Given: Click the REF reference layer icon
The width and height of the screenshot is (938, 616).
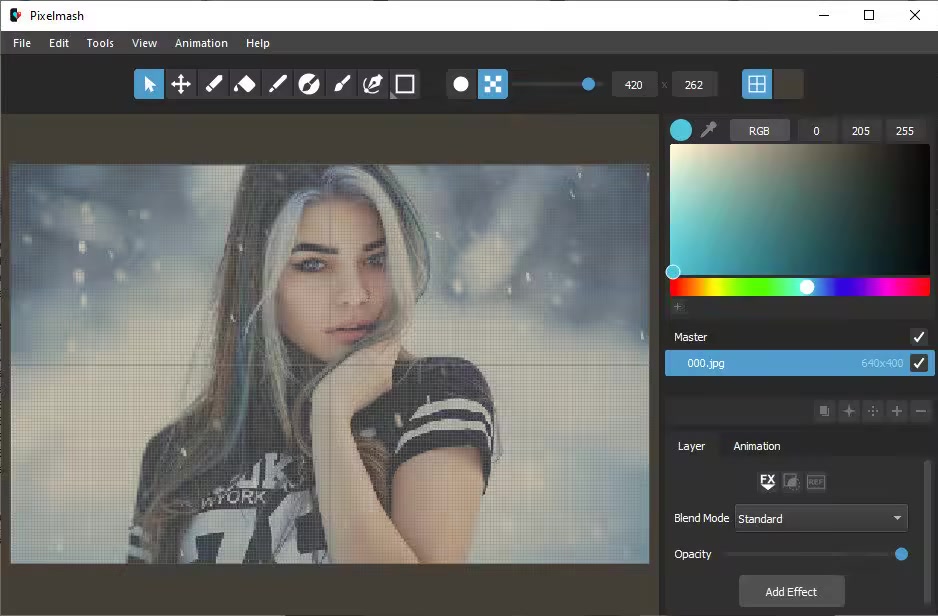Looking at the screenshot, I should (x=816, y=482).
